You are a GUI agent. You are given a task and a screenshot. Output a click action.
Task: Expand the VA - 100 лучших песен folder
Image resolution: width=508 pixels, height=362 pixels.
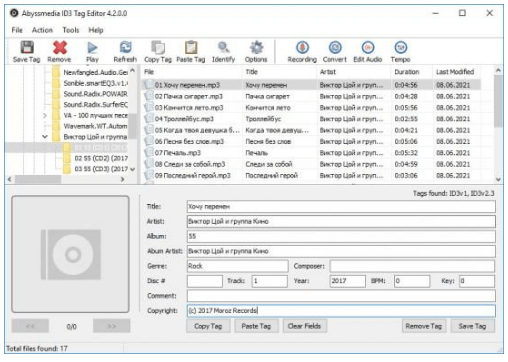coord(45,116)
